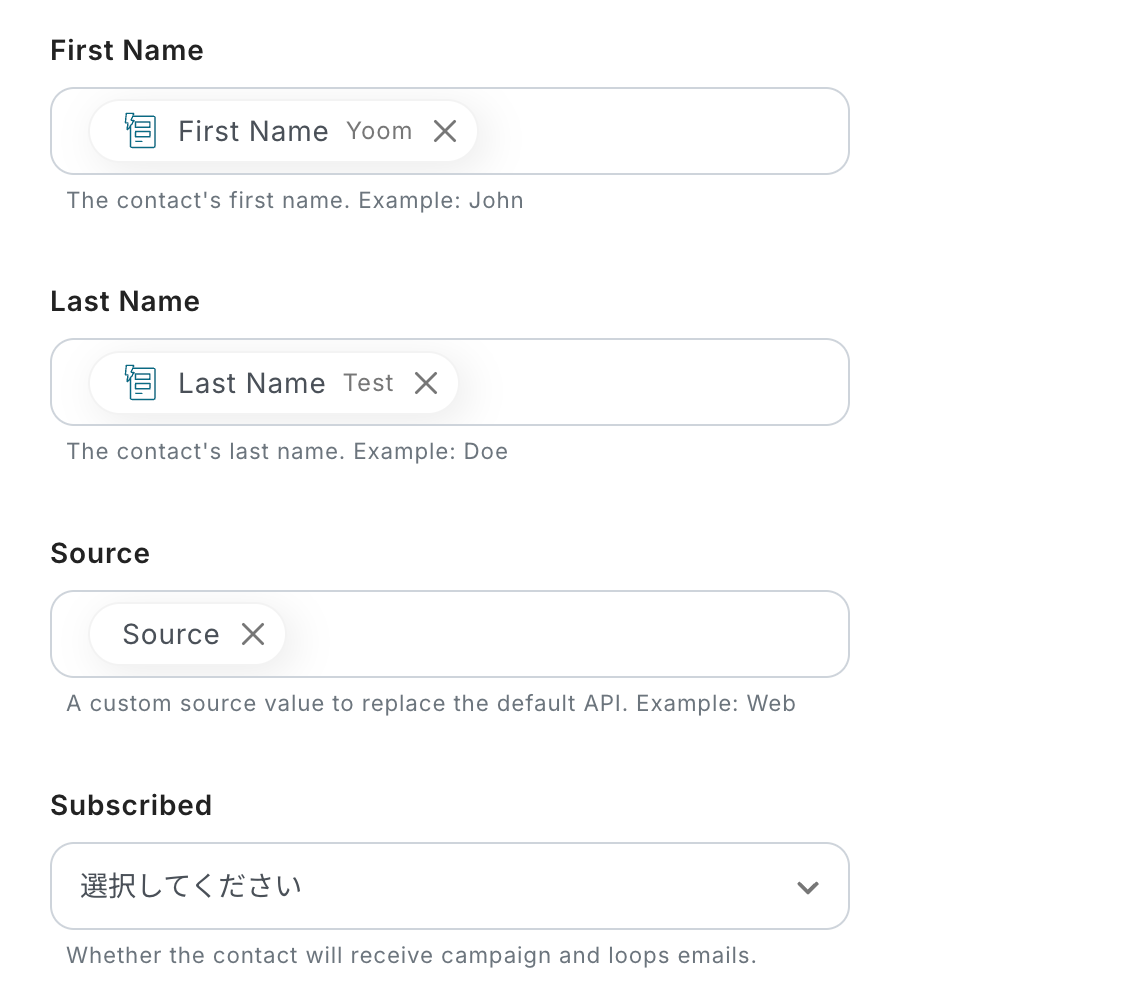This screenshot has height=1002, width=1128.
Task: Focus empty area of Source input
Action: (560, 634)
